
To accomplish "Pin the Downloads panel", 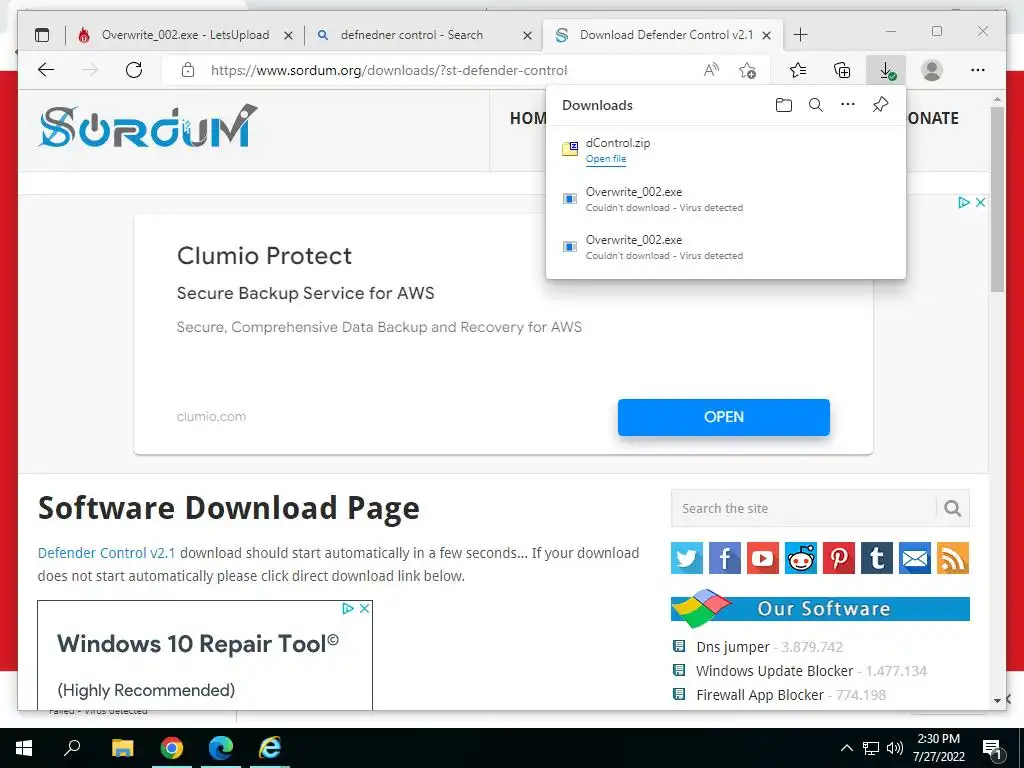I will click(880, 105).
